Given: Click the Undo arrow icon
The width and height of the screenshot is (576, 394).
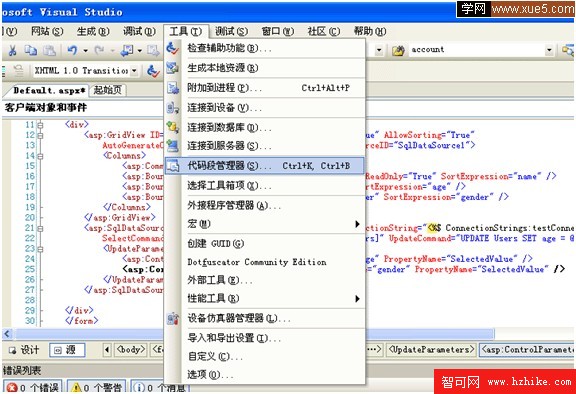Looking at the screenshot, I should (72, 50).
